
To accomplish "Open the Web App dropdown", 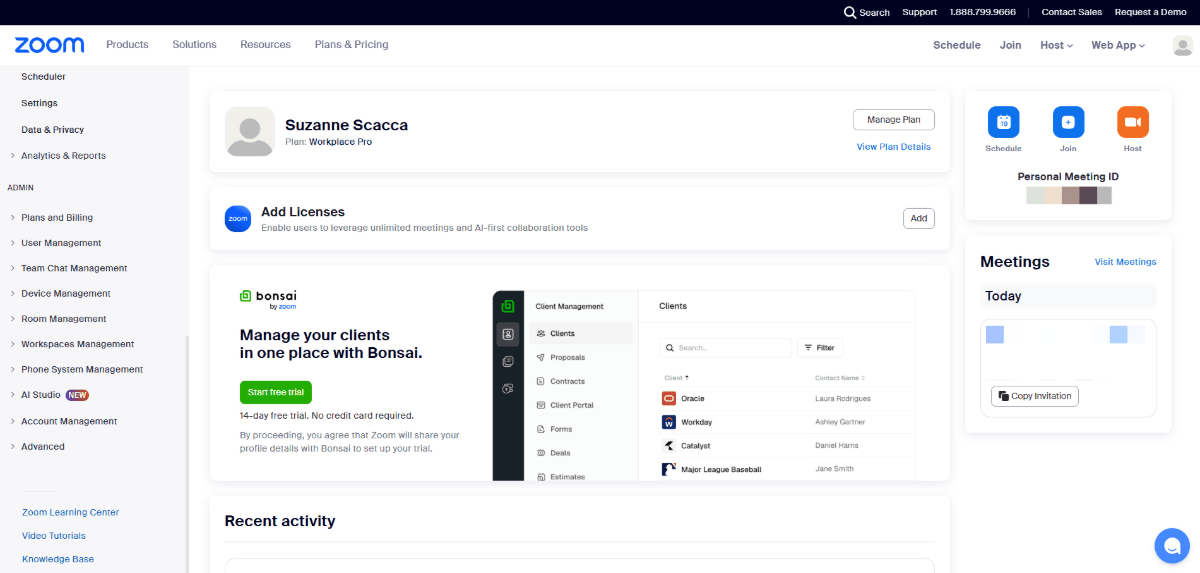I will pos(1118,45).
